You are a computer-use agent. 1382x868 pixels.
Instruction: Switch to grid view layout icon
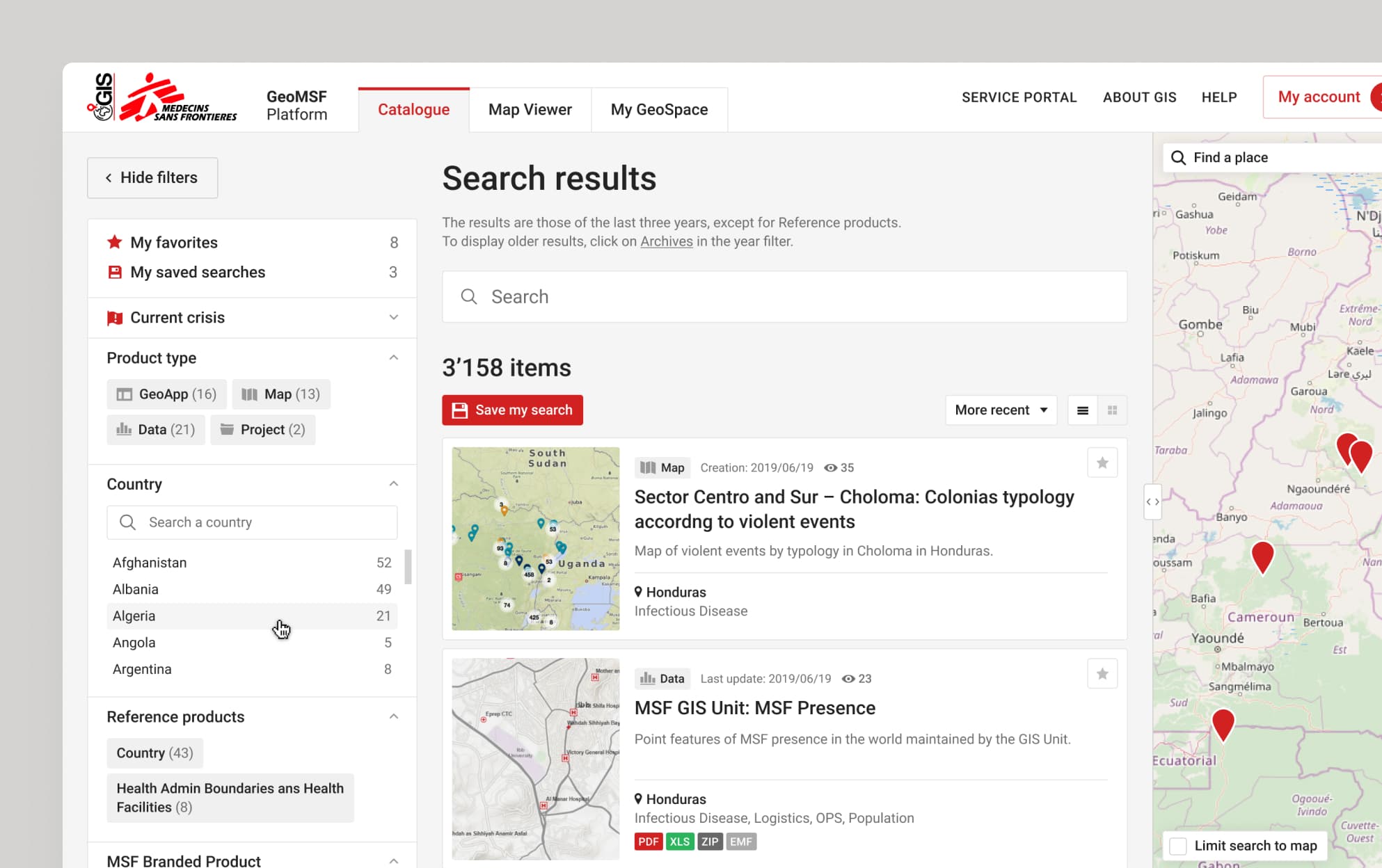click(1112, 410)
